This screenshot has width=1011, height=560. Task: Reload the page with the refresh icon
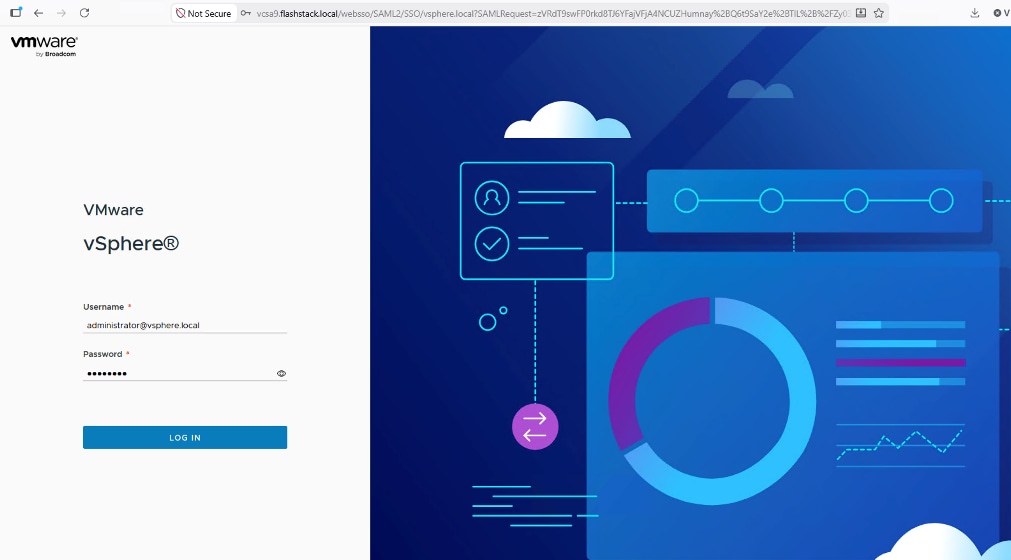tap(84, 13)
